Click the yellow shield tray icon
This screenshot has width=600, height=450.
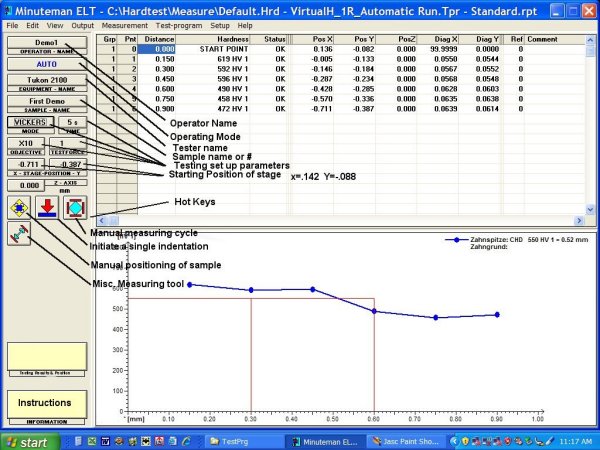point(465,441)
